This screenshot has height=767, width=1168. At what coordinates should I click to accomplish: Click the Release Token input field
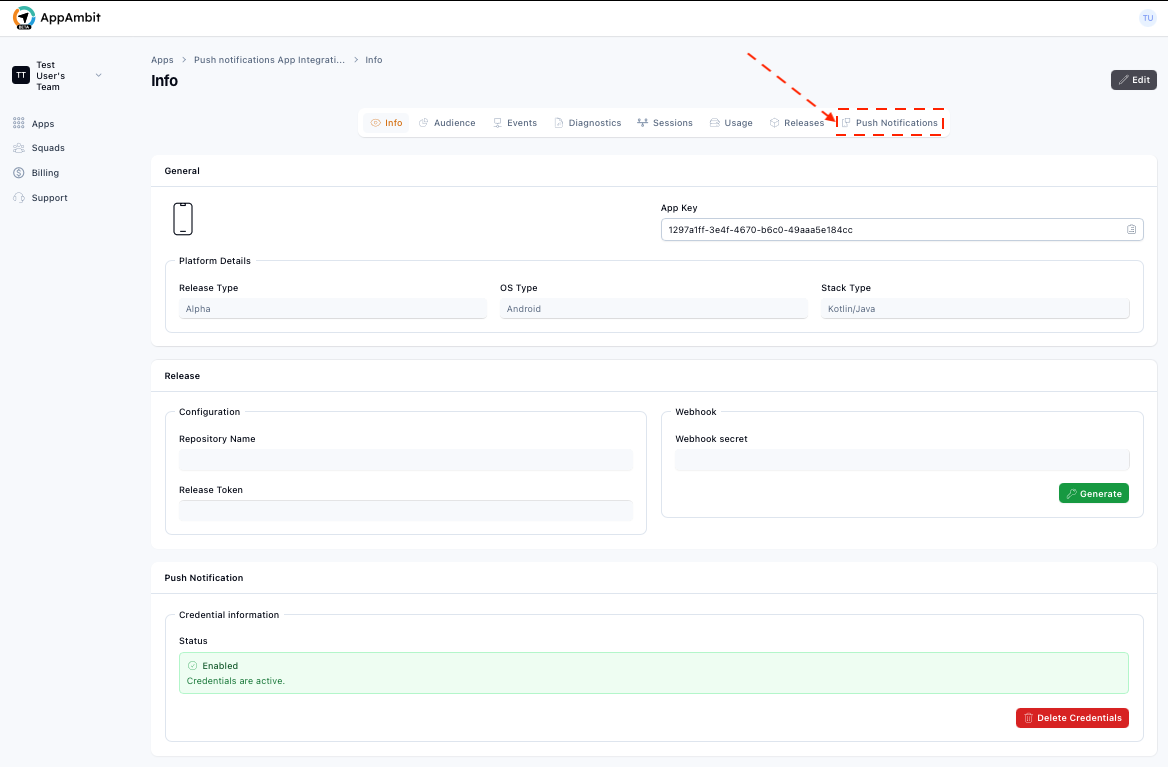(x=405, y=510)
